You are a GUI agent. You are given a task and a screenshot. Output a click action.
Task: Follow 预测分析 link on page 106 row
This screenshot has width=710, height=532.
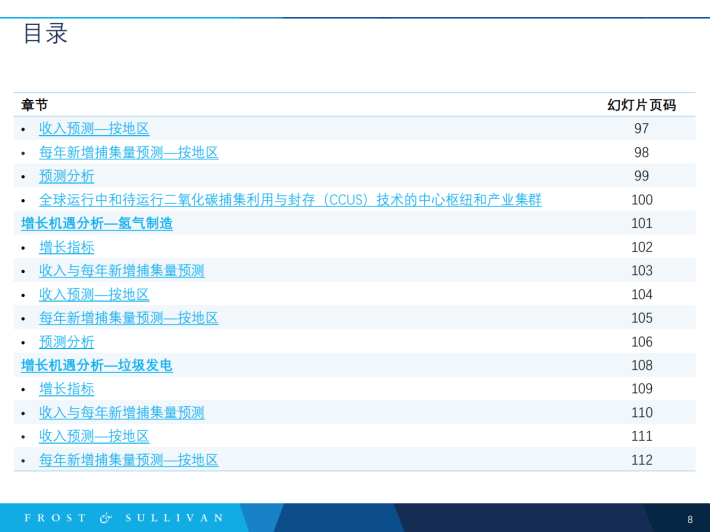[x=67, y=342]
